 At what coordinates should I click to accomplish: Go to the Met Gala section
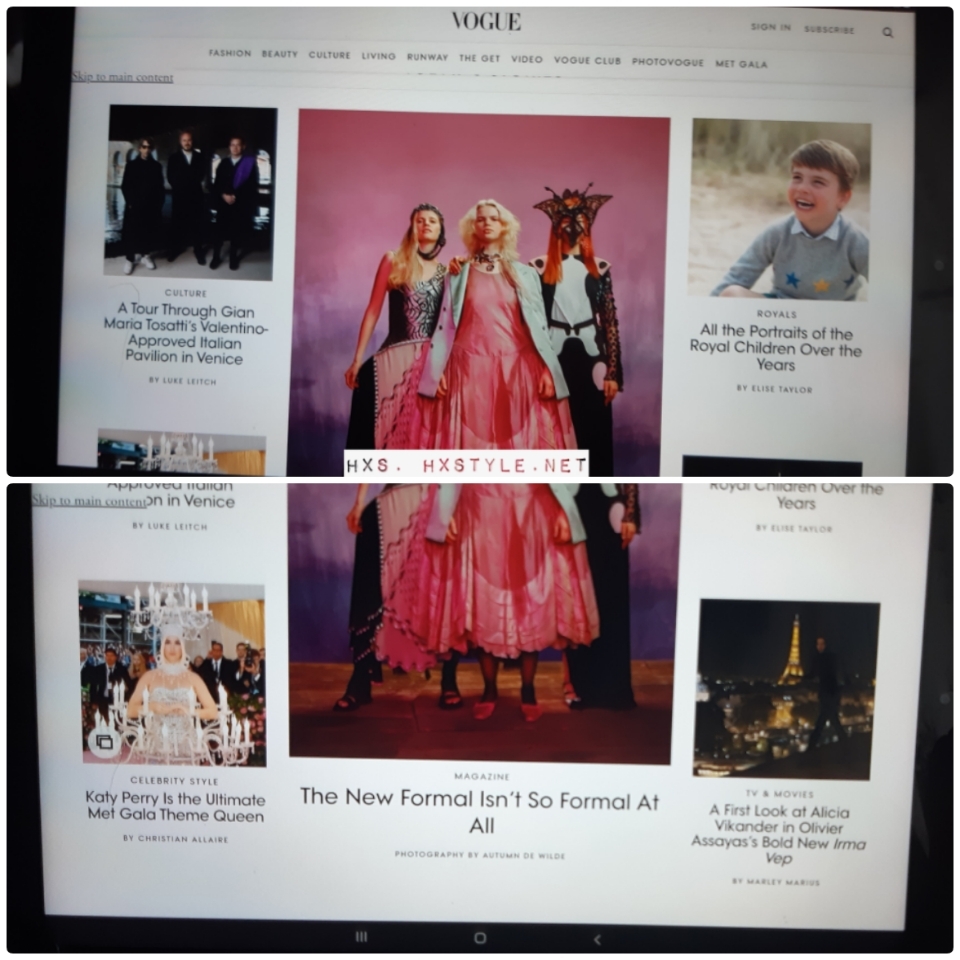click(741, 64)
